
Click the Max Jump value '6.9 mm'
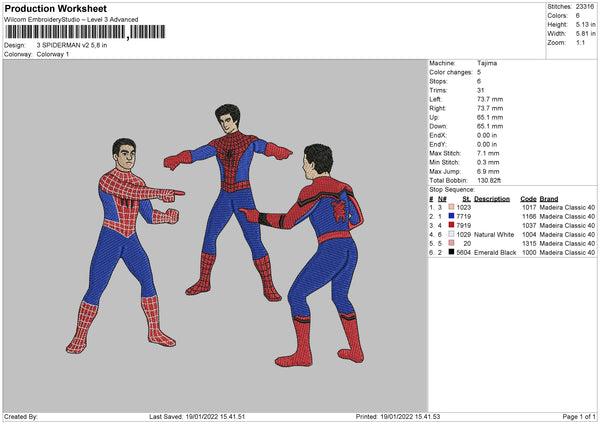pos(488,171)
